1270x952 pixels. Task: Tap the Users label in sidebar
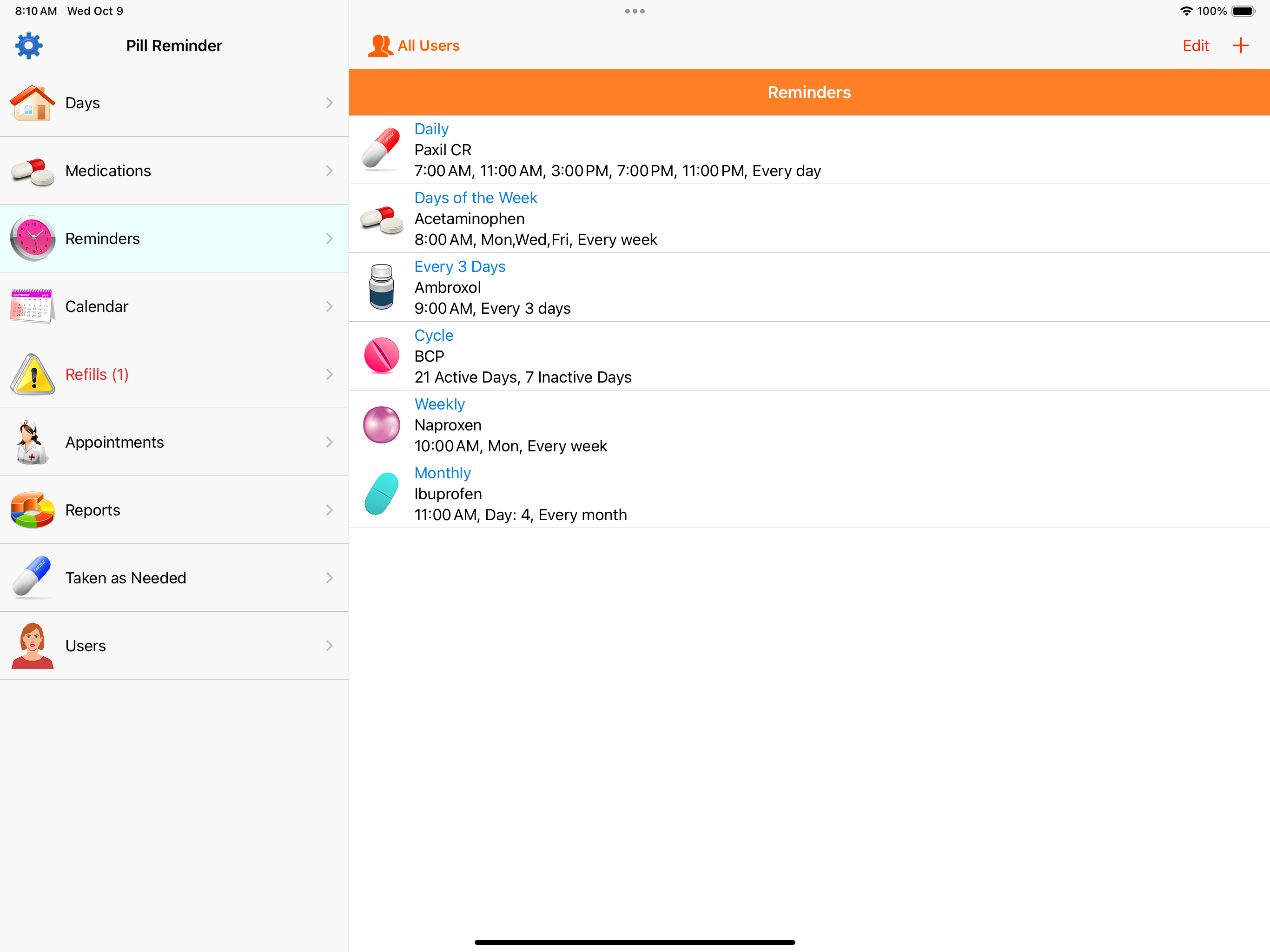[x=86, y=645]
